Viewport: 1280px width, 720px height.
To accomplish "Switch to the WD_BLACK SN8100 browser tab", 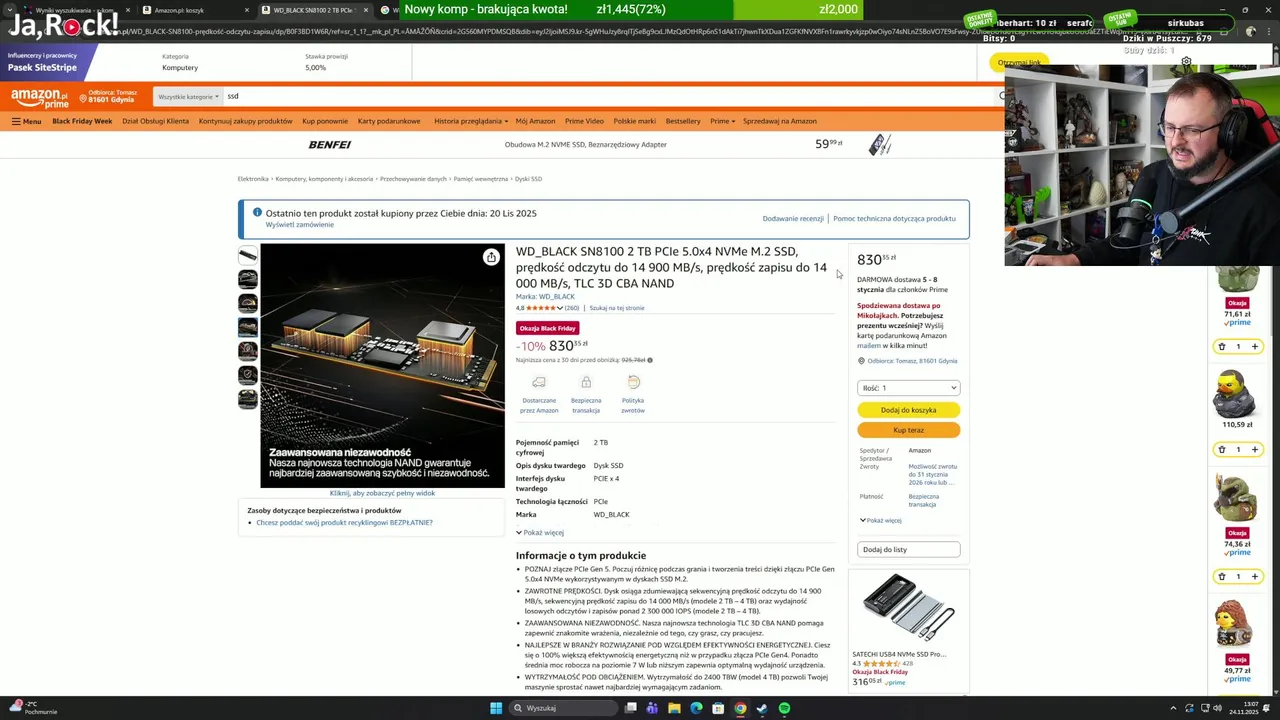I will [x=314, y=10].
